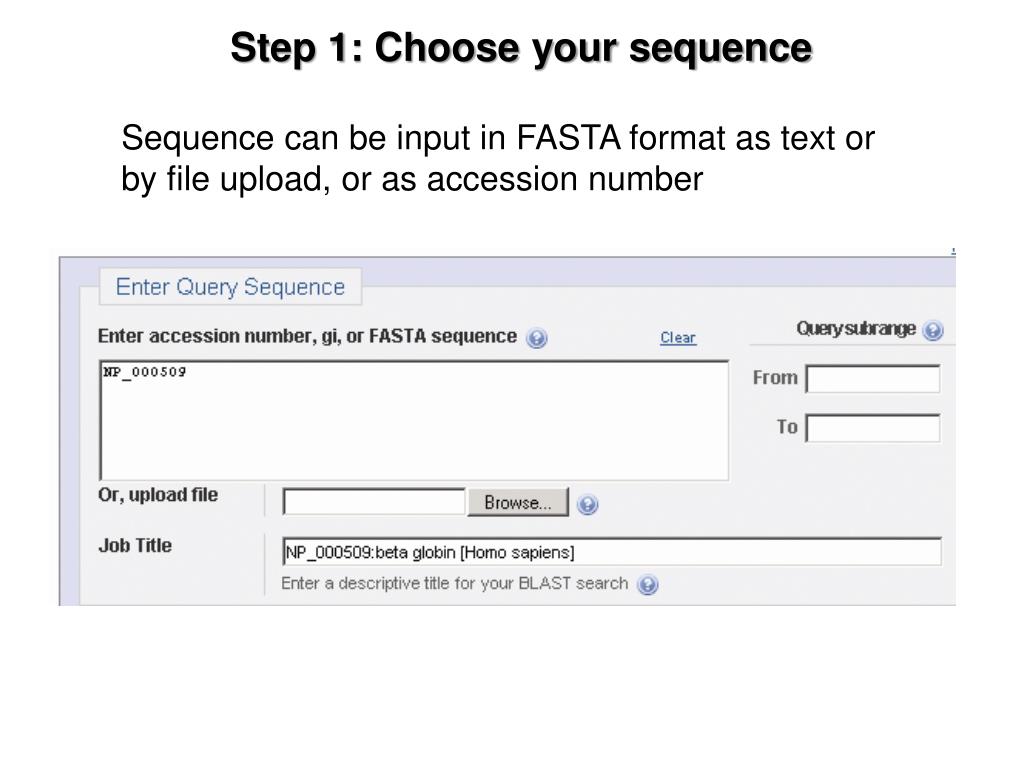Viewport: 1024px width, 768px height.
Task: Click the "Enter a descriptive title" hint text
Action: pos(455,583)
